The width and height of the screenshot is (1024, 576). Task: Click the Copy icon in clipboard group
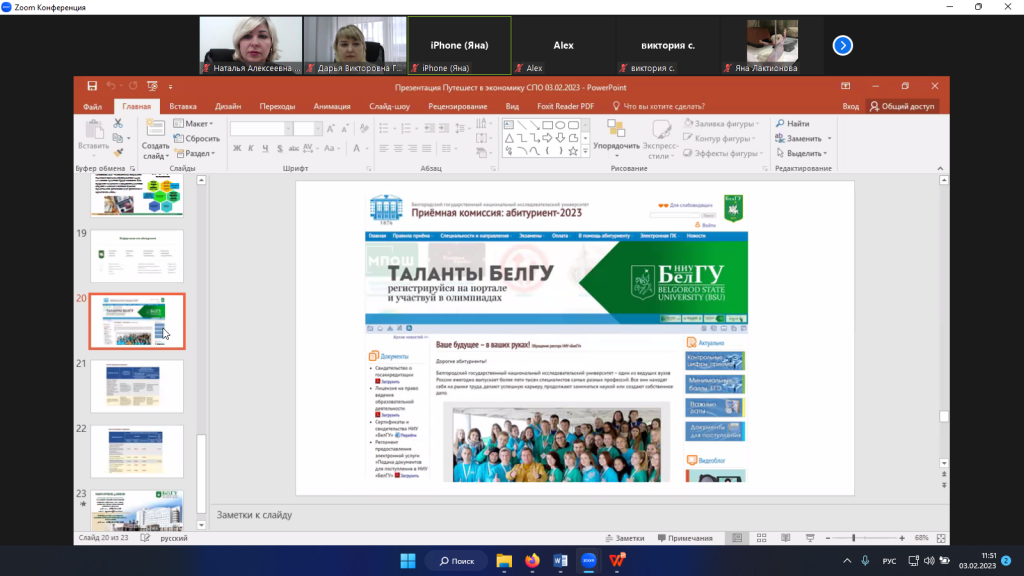pyautogui.click(x=118, y=138)
